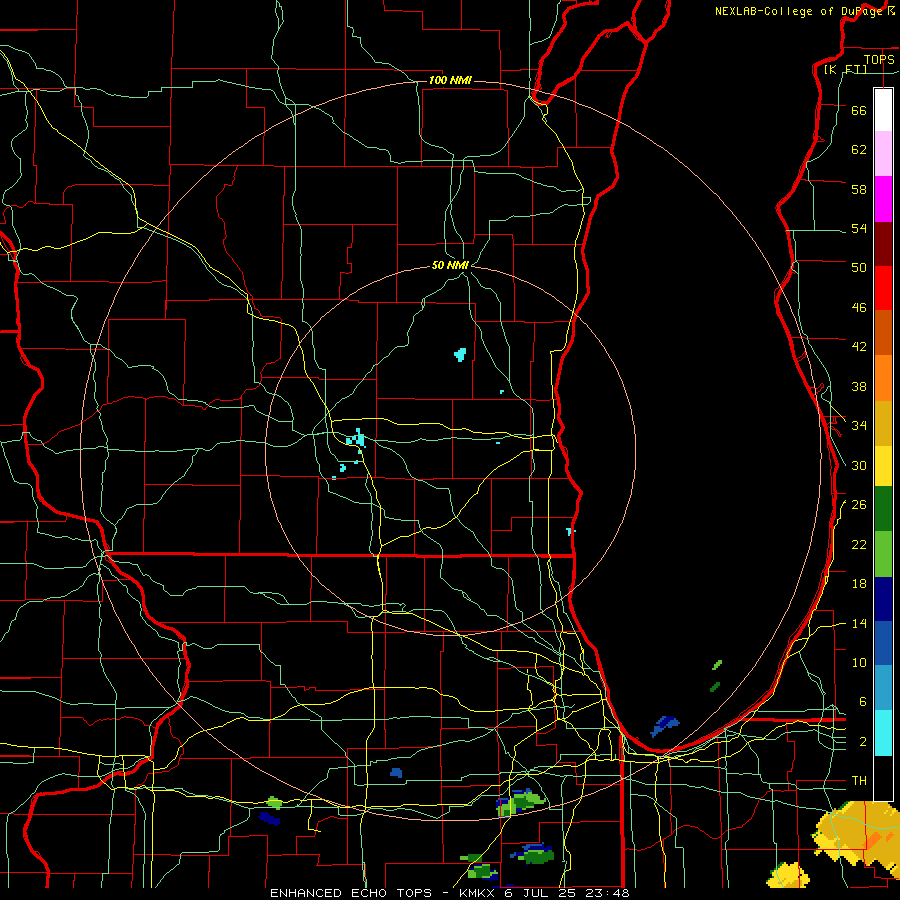Click the legend value "42"
This screenshot has width=900, height=900.
coord(859,347)
